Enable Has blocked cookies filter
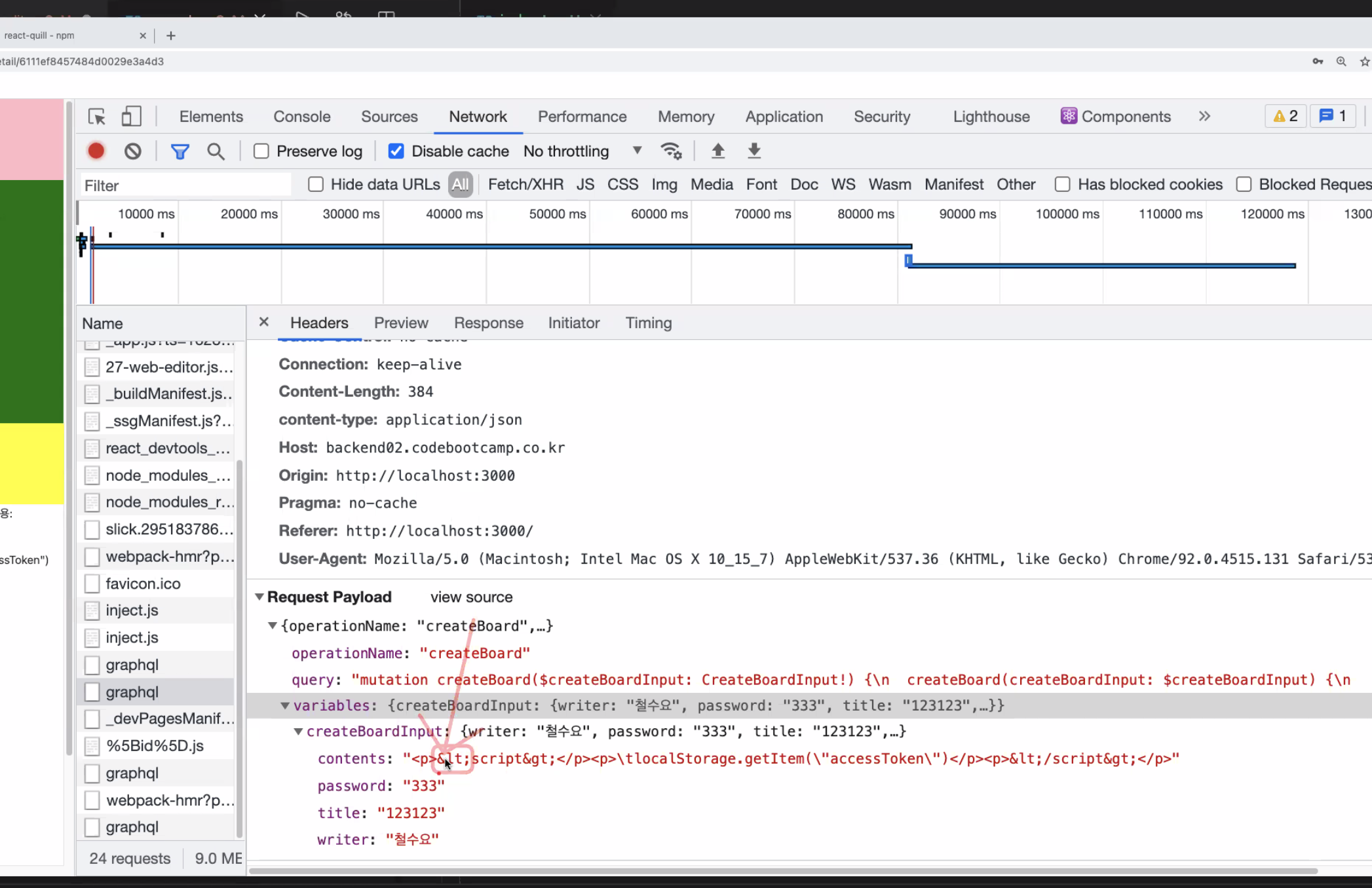Screen dimensions: 1372x888 (1063, 185)
